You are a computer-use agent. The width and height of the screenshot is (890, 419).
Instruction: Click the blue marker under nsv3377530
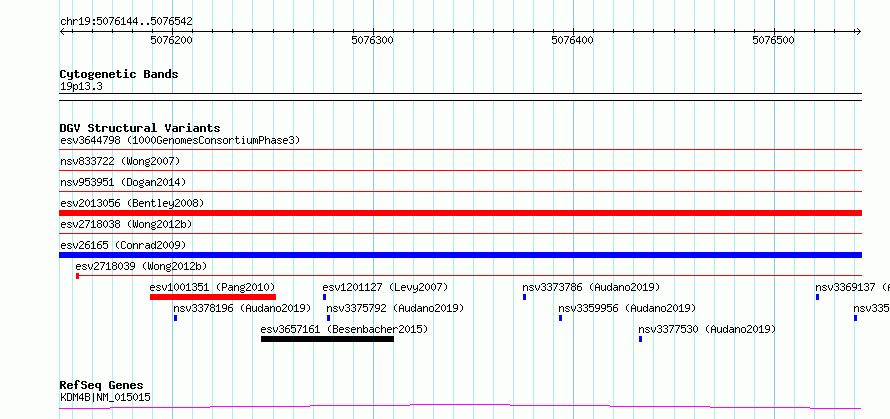tap(640, 339)
